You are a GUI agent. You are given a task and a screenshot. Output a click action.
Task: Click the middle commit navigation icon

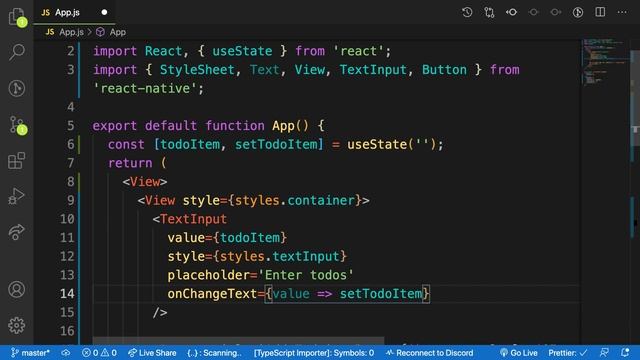(533, 12)
